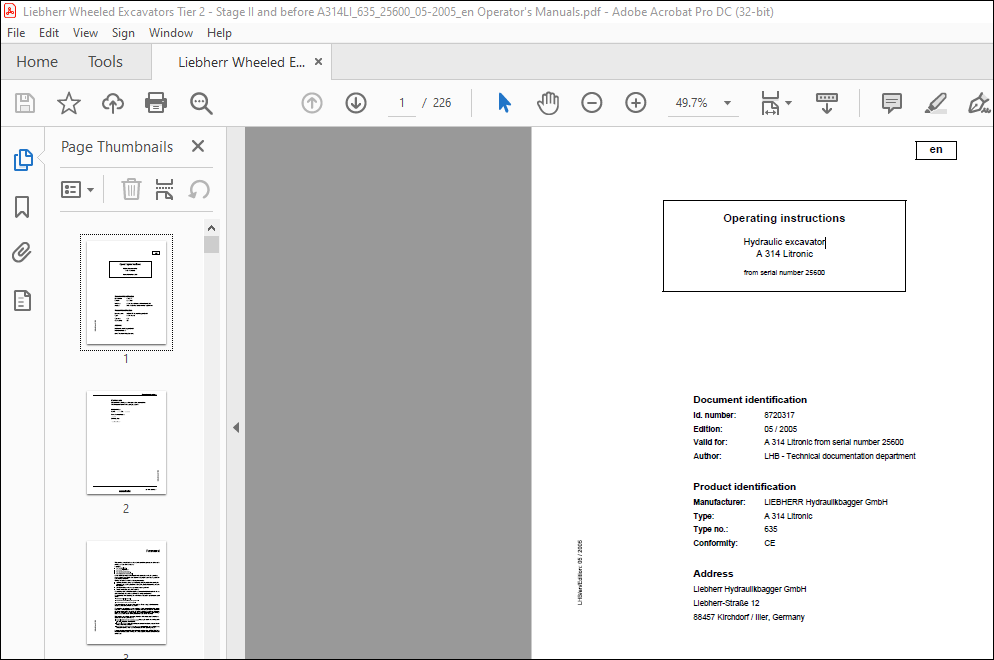Open the fit page options dropdown arrow
Screen dimensions: 994x660
pos(789,103)
